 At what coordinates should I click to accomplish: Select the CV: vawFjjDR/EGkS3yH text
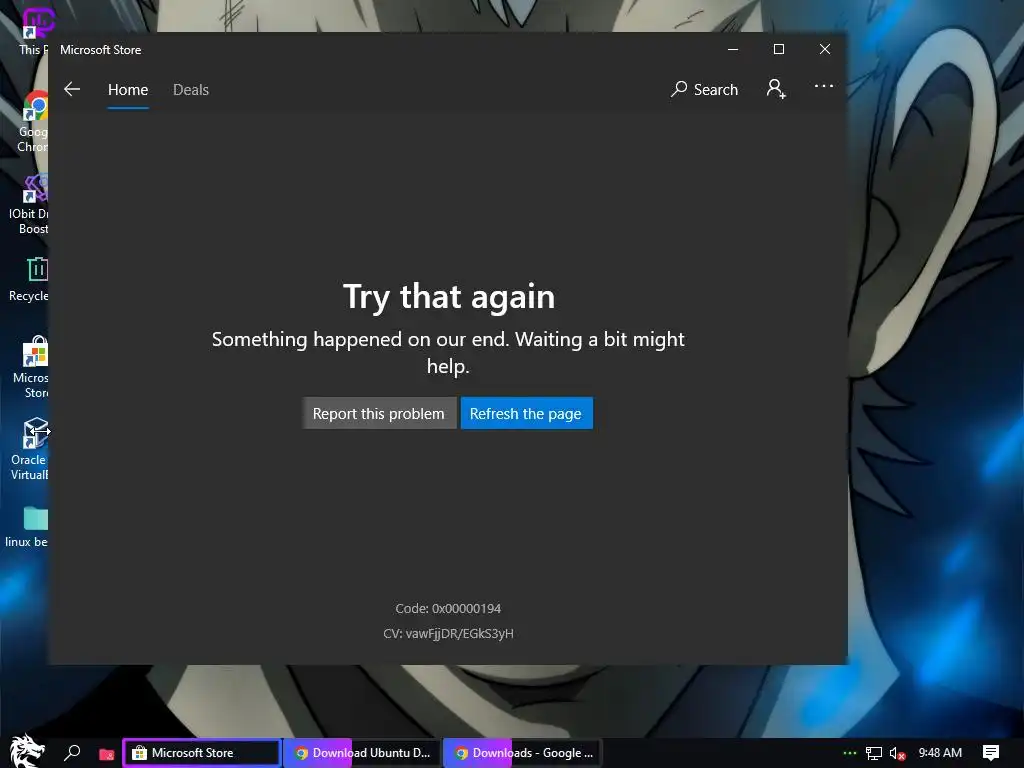pyautogui.click(x=448, y=633)
